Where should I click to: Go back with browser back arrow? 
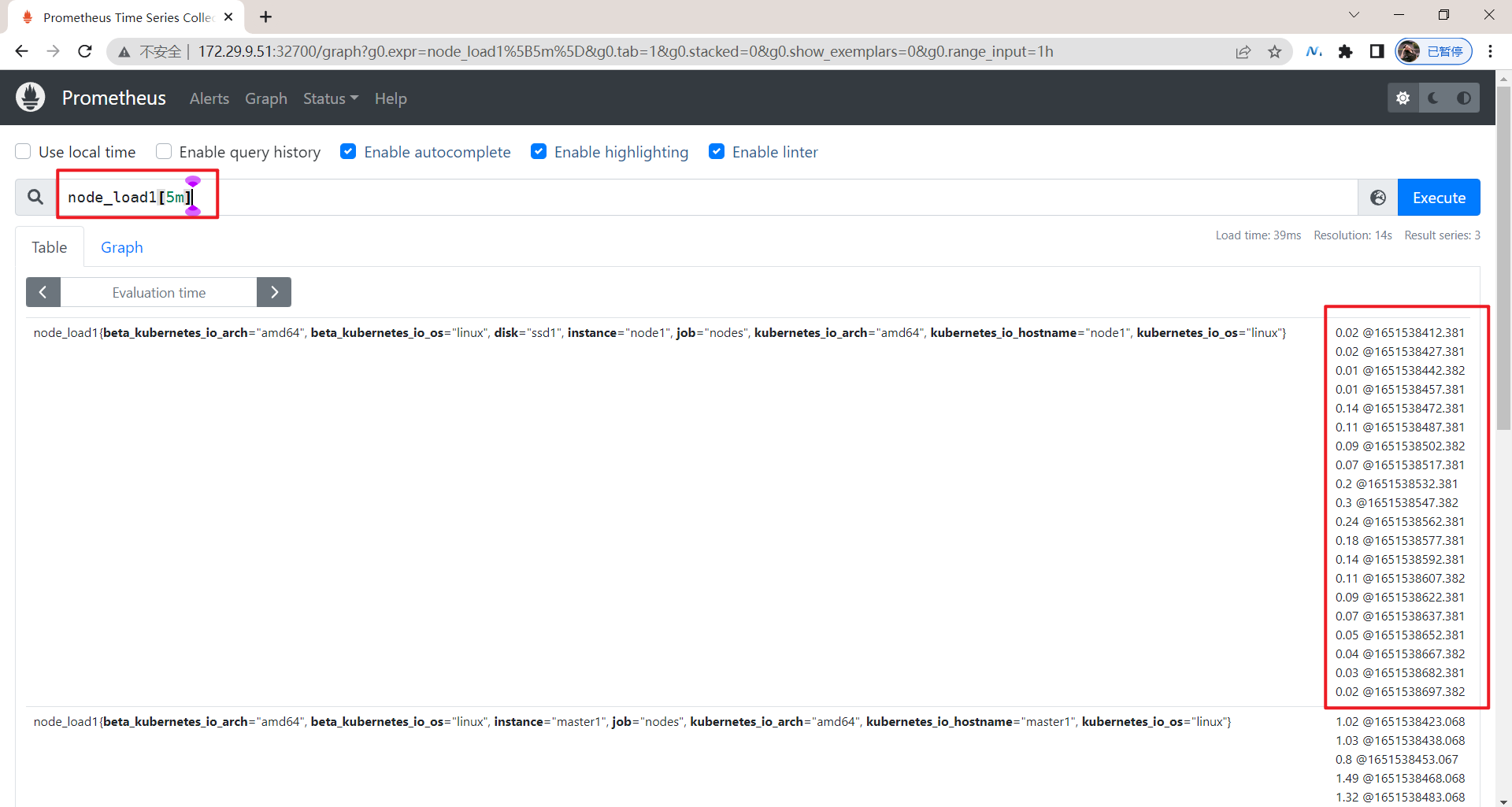pyautogui.click(x=21, y=51)
